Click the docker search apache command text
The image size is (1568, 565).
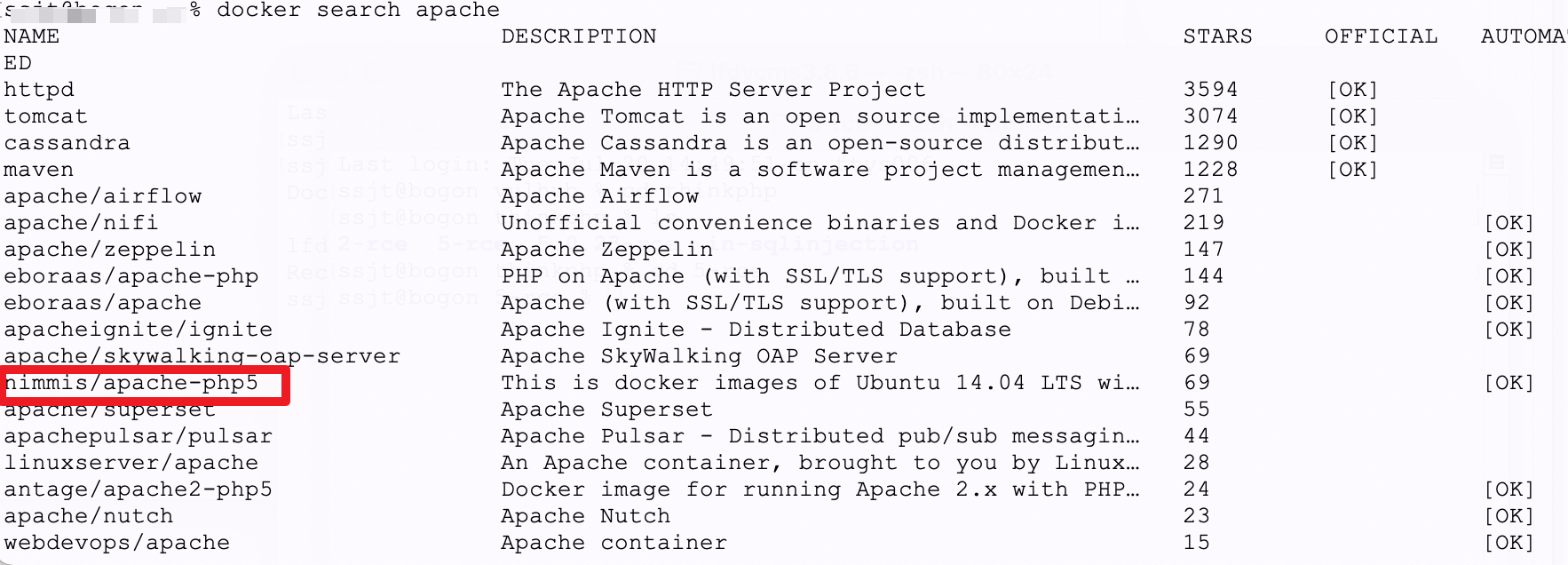click(359, 10)
